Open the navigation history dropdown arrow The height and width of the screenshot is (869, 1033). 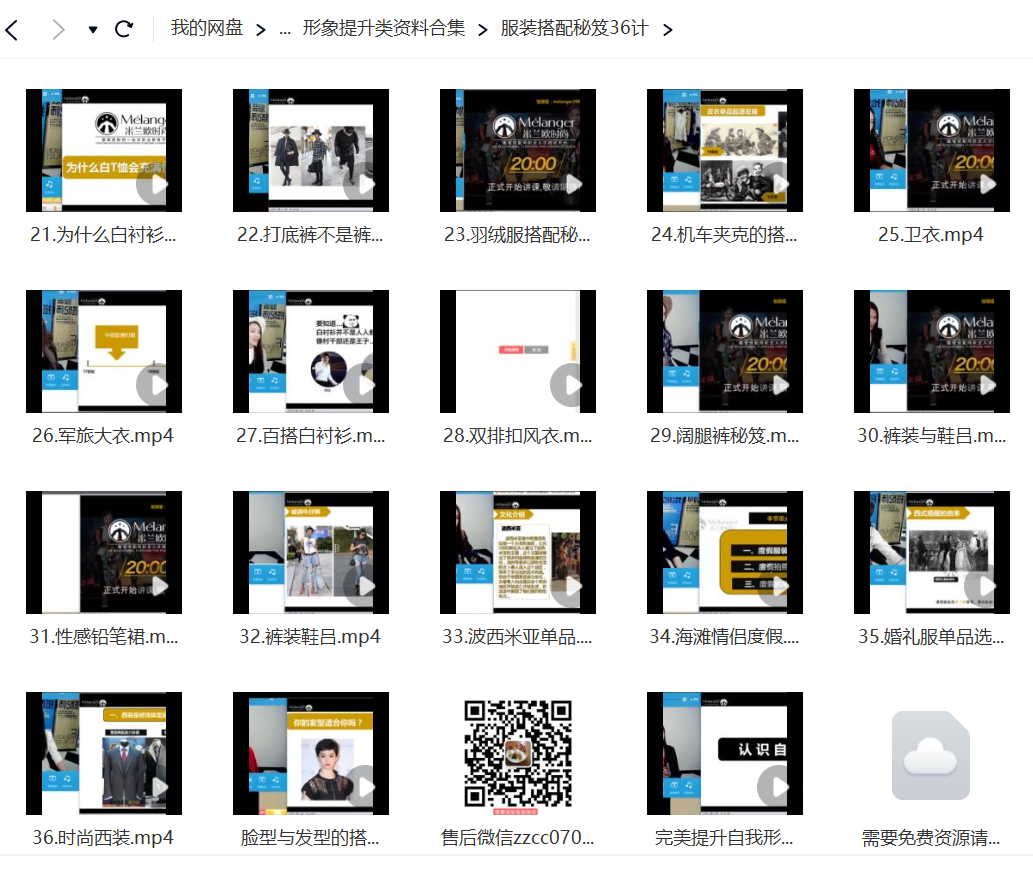pos(93,30)
